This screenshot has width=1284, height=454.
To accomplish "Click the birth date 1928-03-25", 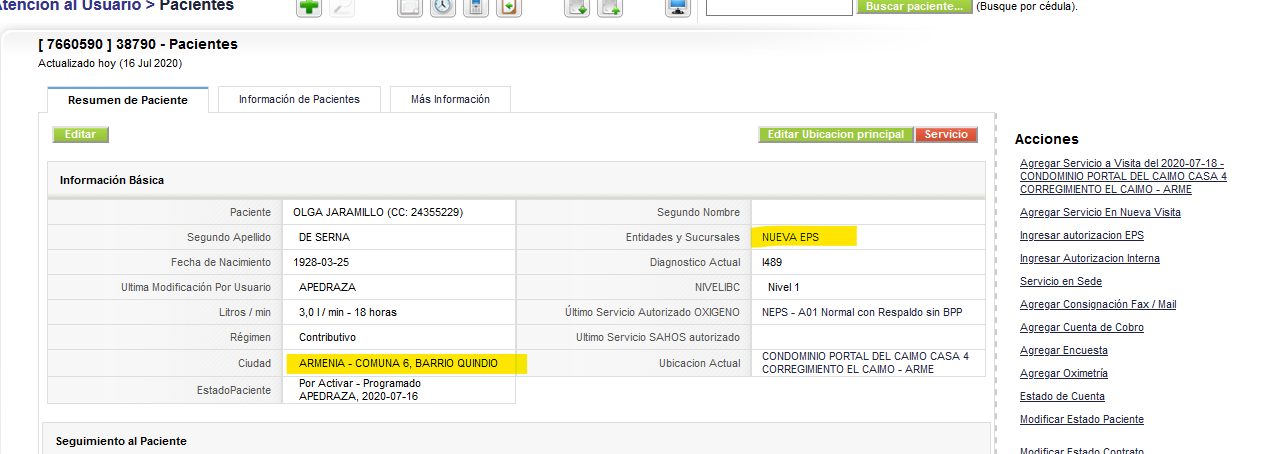I will pos(324,262).
